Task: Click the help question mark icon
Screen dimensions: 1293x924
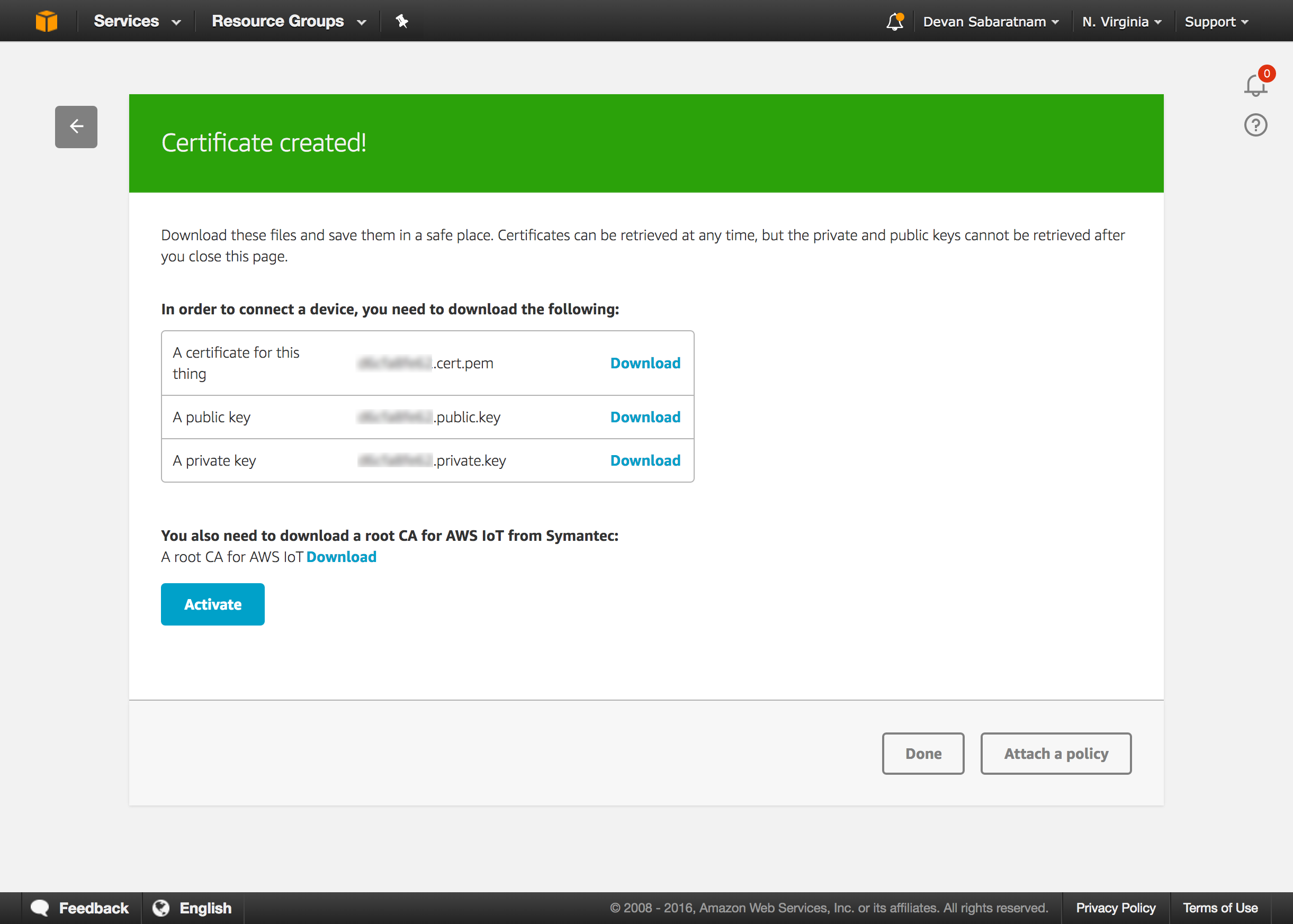Action: (x=1255, y=125)
